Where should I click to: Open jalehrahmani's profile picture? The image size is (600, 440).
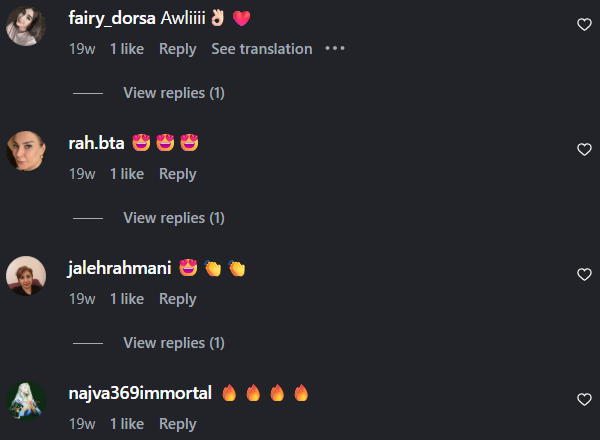[x=26, y=276]
